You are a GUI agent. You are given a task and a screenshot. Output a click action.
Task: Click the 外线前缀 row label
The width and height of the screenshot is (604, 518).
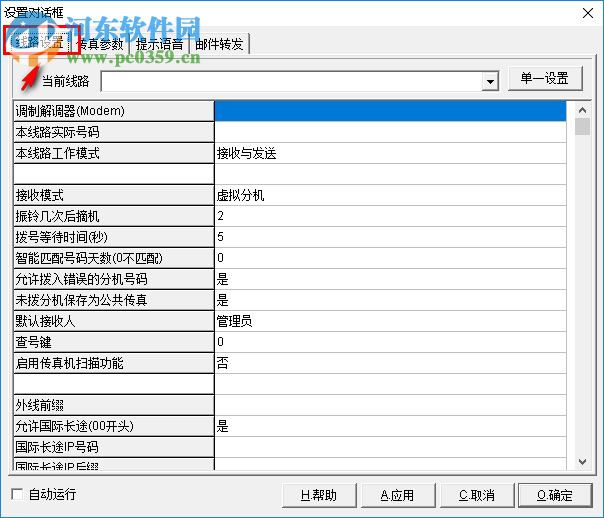114,405
